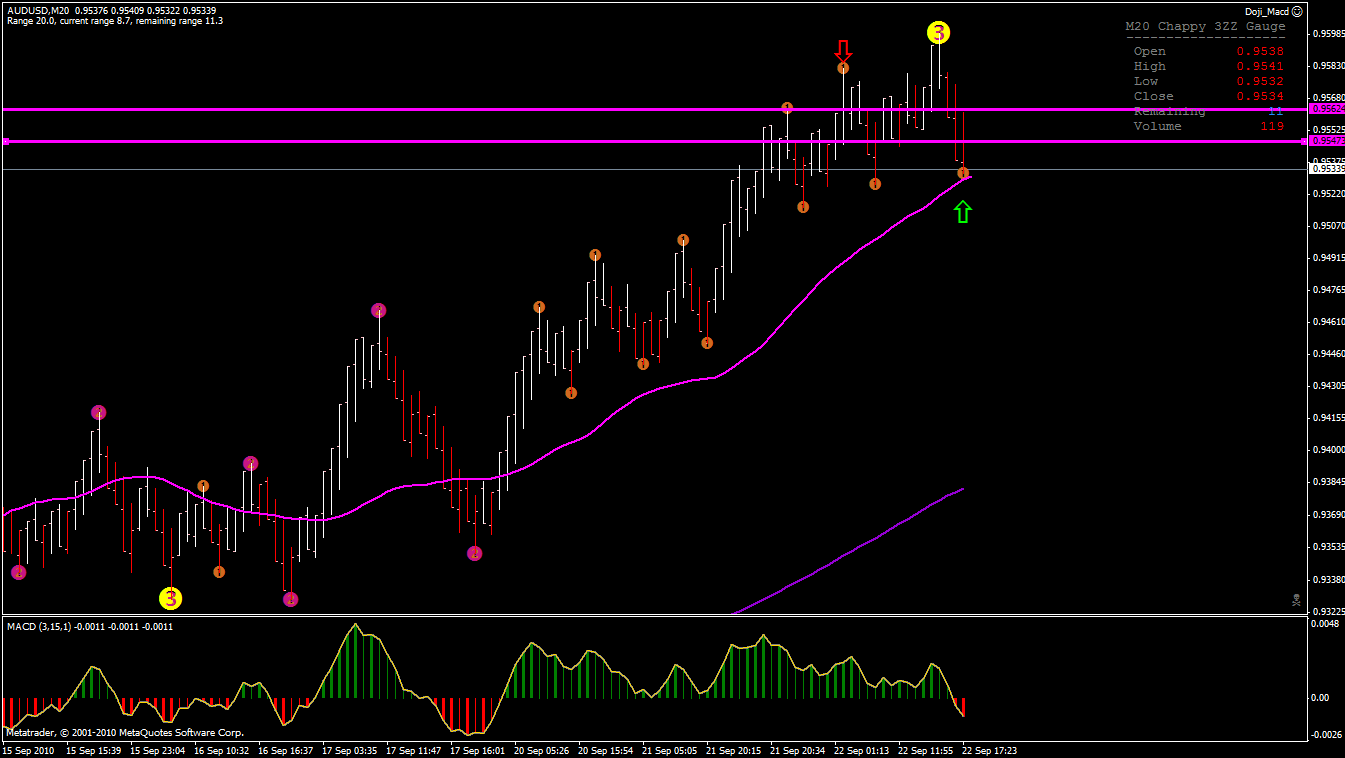Click the 'M20 Chappy 3ZZ Gauge' heading
1345x758 pixels.
pyautogui.click(x=1205, y=27)
